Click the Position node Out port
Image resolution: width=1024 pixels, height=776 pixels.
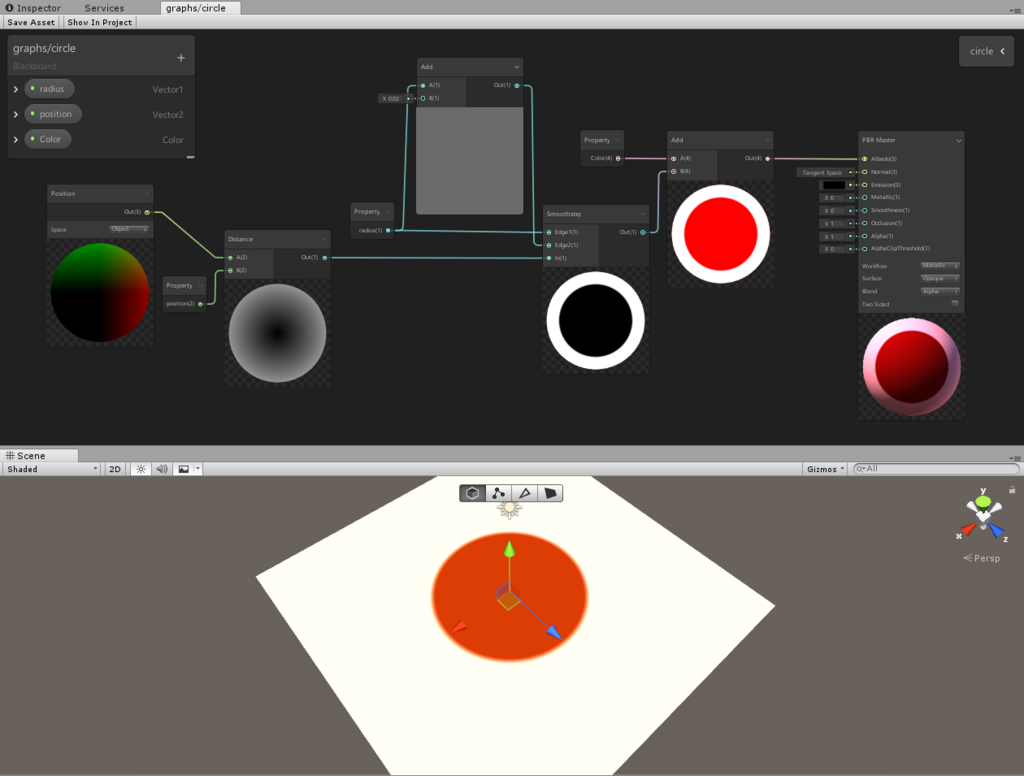pos(147,212)
